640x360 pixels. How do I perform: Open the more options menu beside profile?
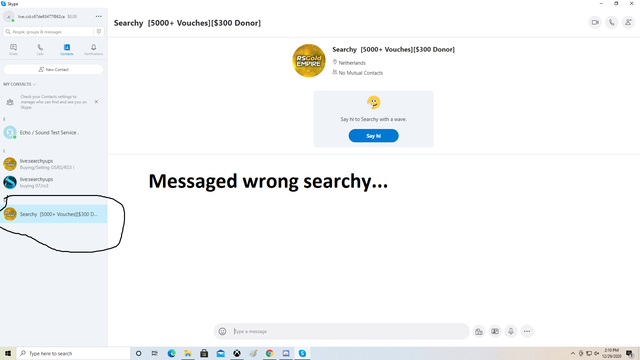point(99,16)
